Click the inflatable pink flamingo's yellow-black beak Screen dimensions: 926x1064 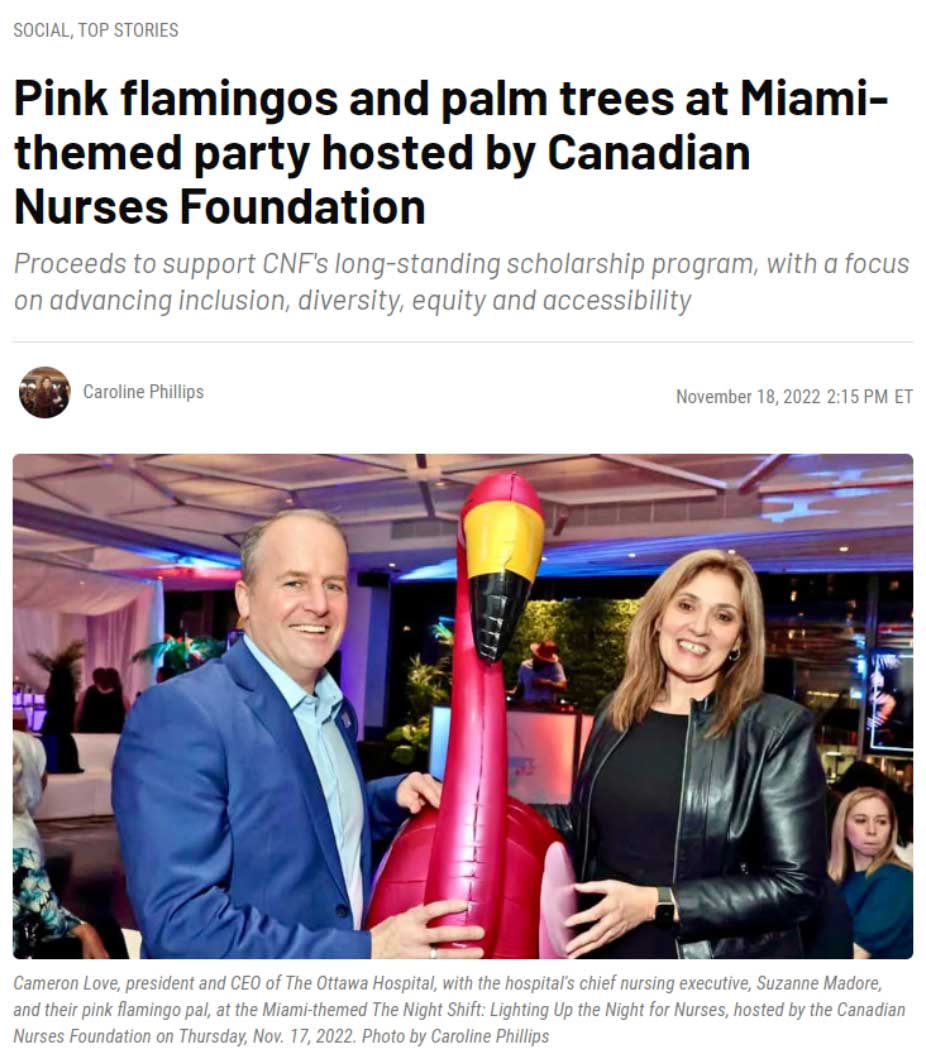point(503,582)
